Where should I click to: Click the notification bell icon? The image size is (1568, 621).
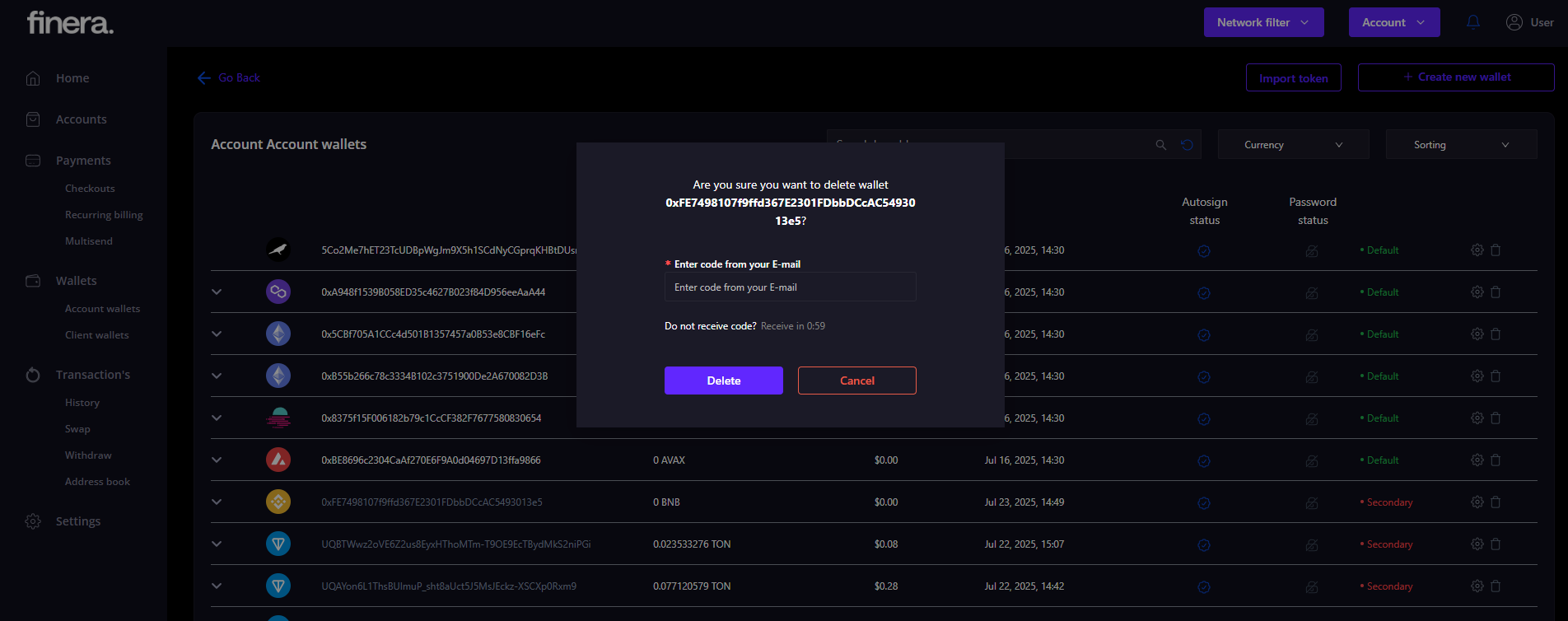point(1473,22)
